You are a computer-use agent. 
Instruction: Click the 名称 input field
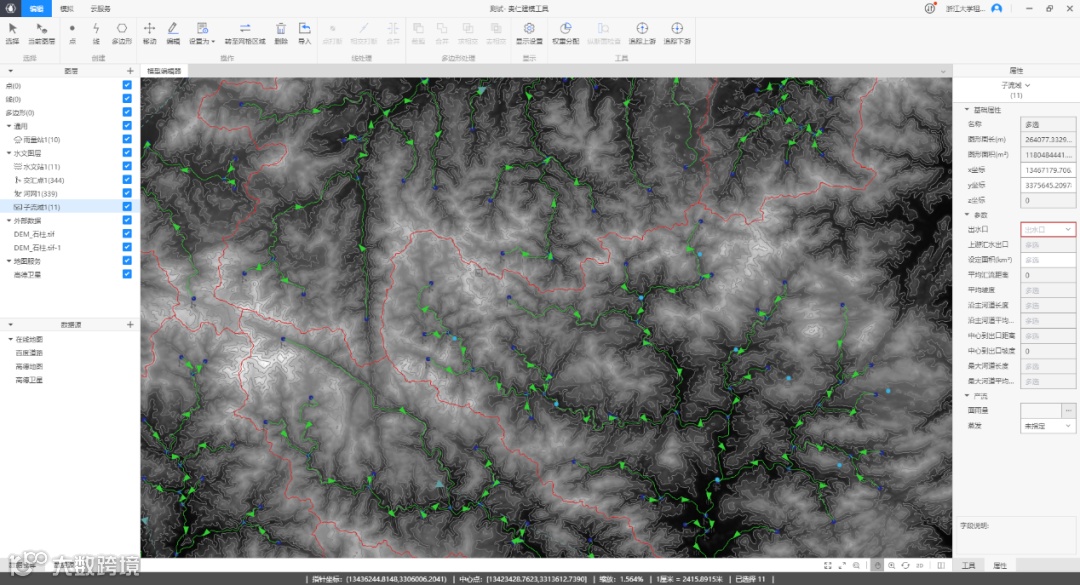tap(1048, 125)
